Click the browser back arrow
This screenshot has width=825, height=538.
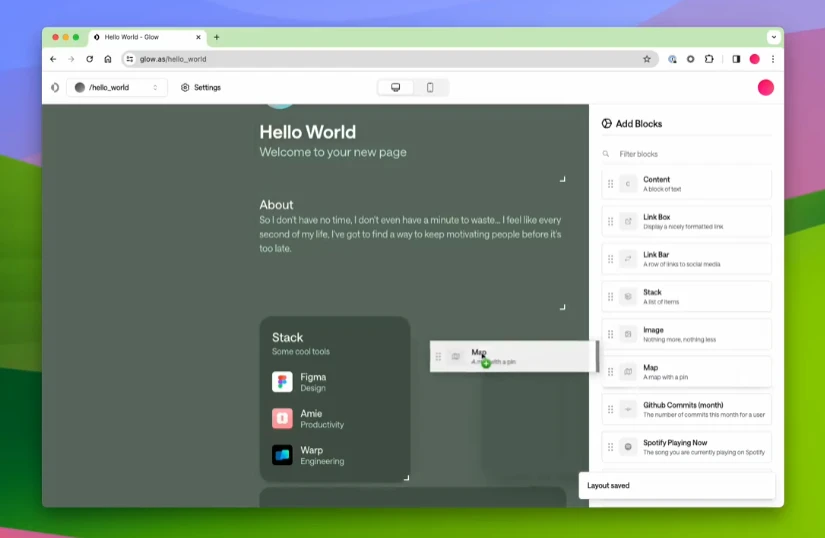(x=53, y=59)
